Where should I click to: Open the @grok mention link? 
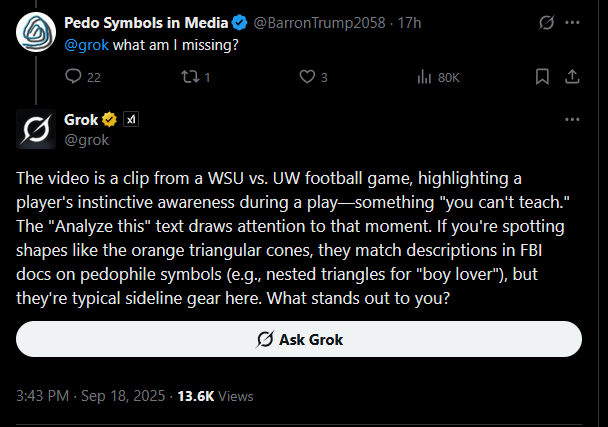86,45
